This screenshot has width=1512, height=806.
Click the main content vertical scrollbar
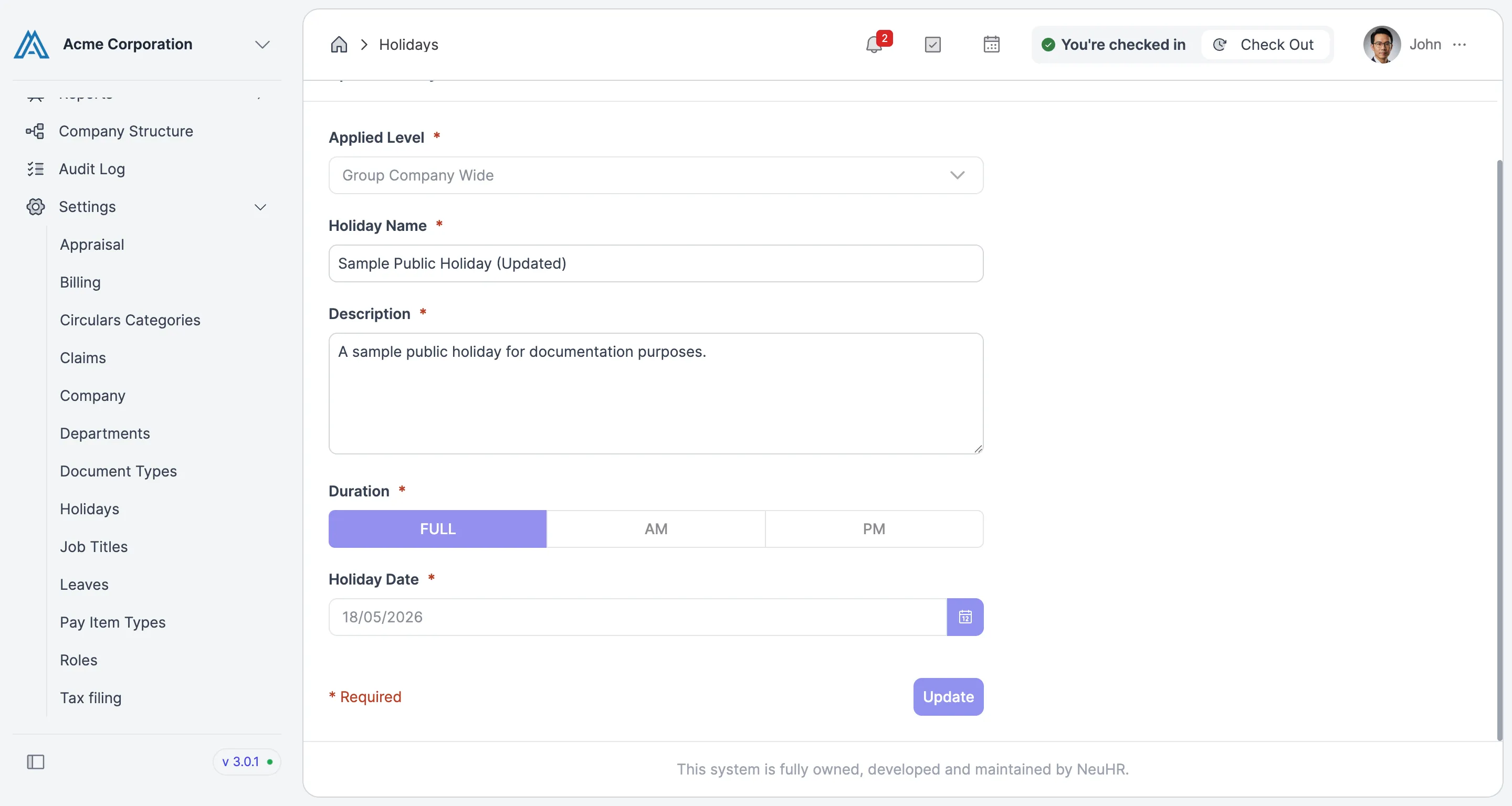1499,451
